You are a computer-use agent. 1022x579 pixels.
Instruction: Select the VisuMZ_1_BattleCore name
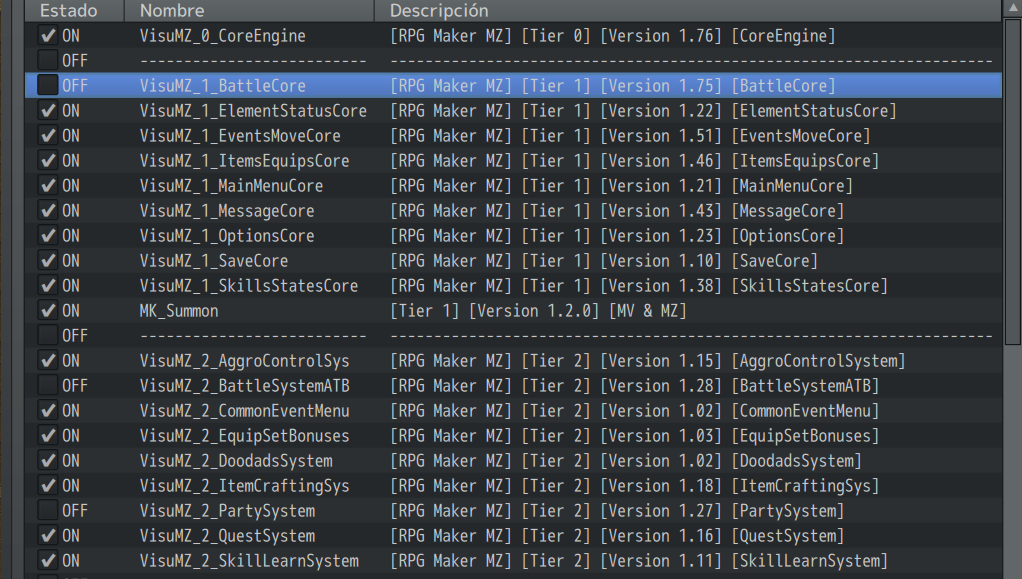(222, 86)
